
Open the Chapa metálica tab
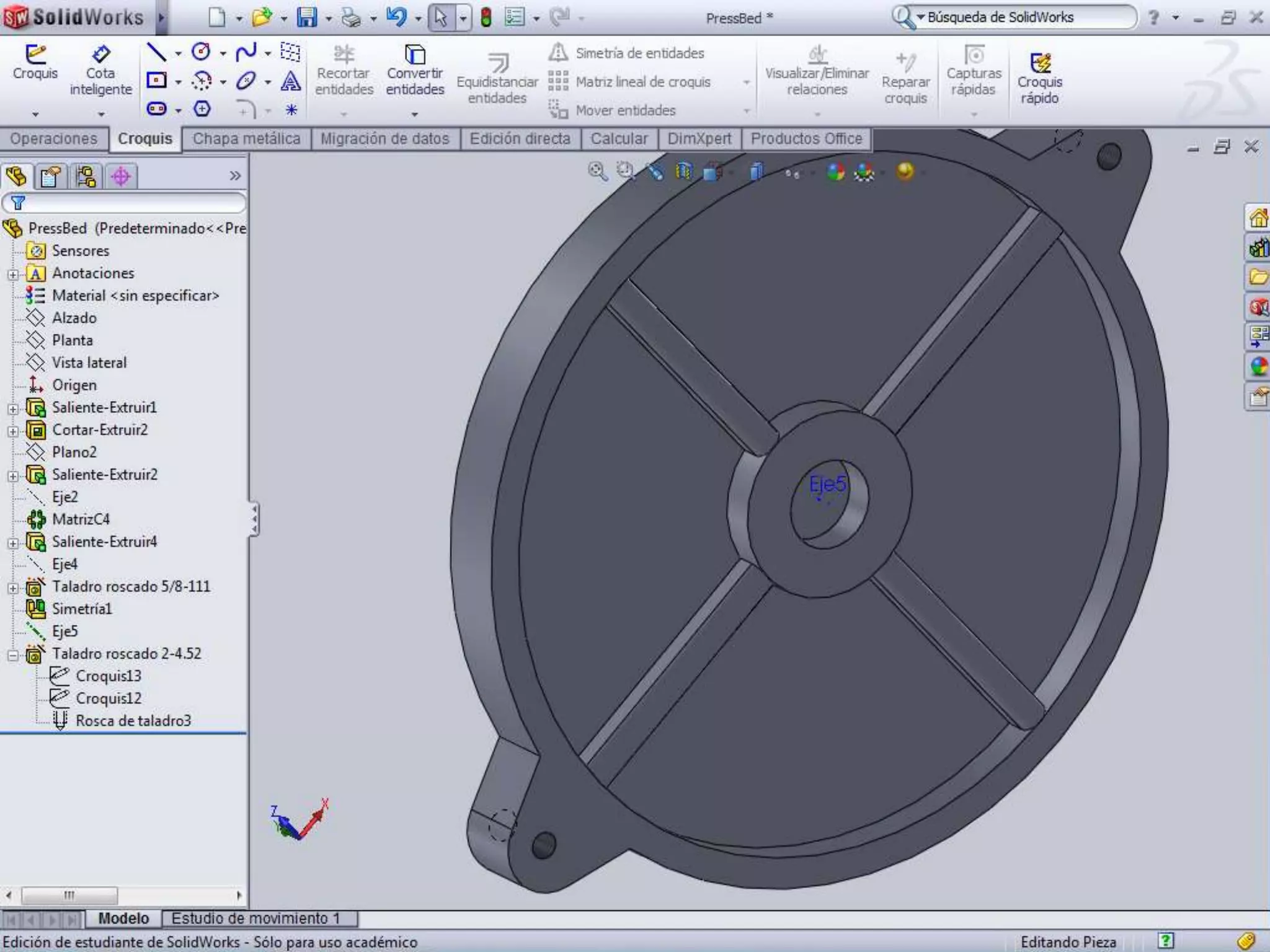(246, 139)
